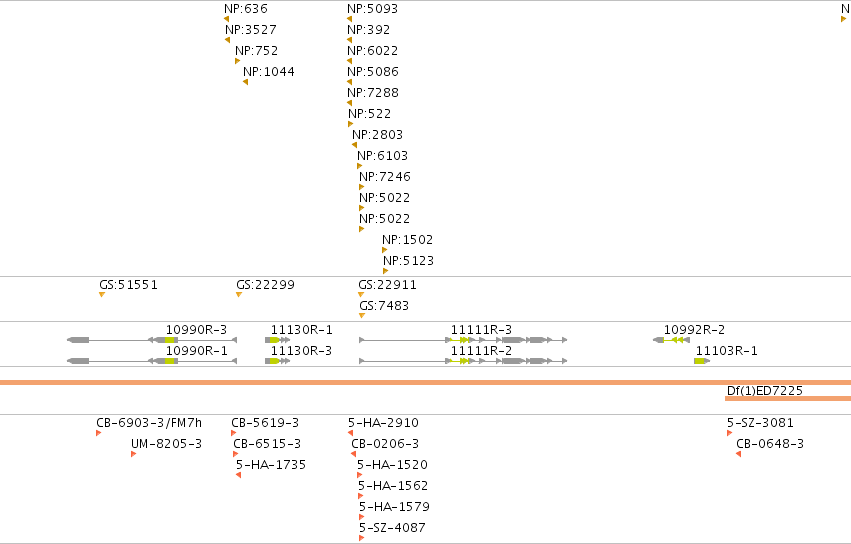Click the NP:5123 label
The image size is (851, 544).
[409, 261]
